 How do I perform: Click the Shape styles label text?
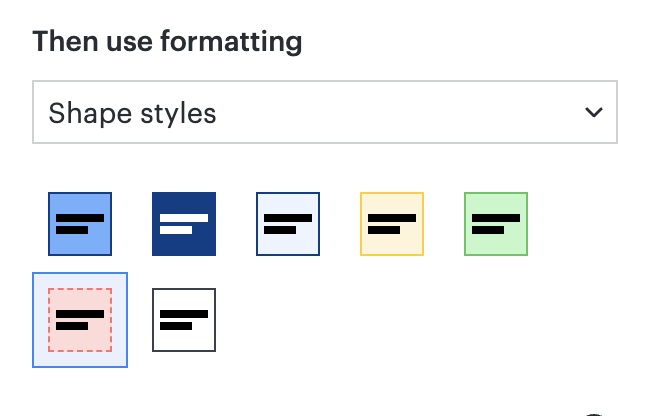[132, 114]
